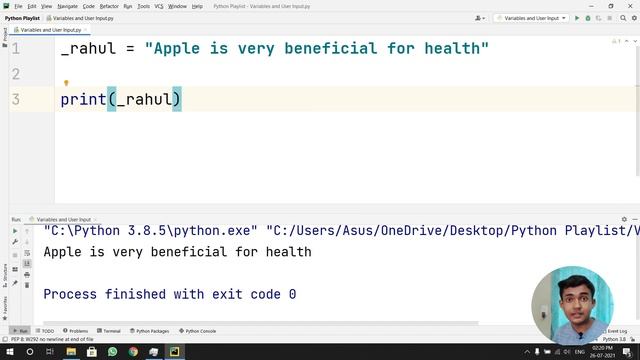The width and height of the screenshot is (640, 360).
Task: Toggle soft-wrap in the Run console
Action: point(27,253)
